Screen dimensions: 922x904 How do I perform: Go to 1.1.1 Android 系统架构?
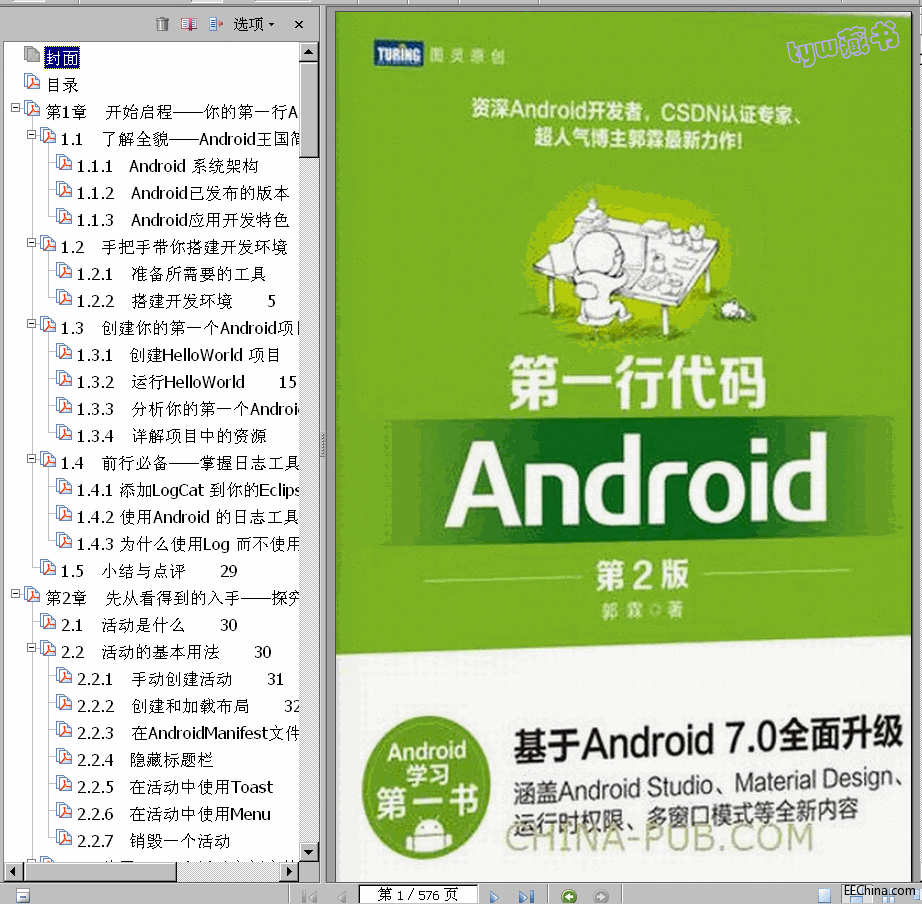coord(168,166)
